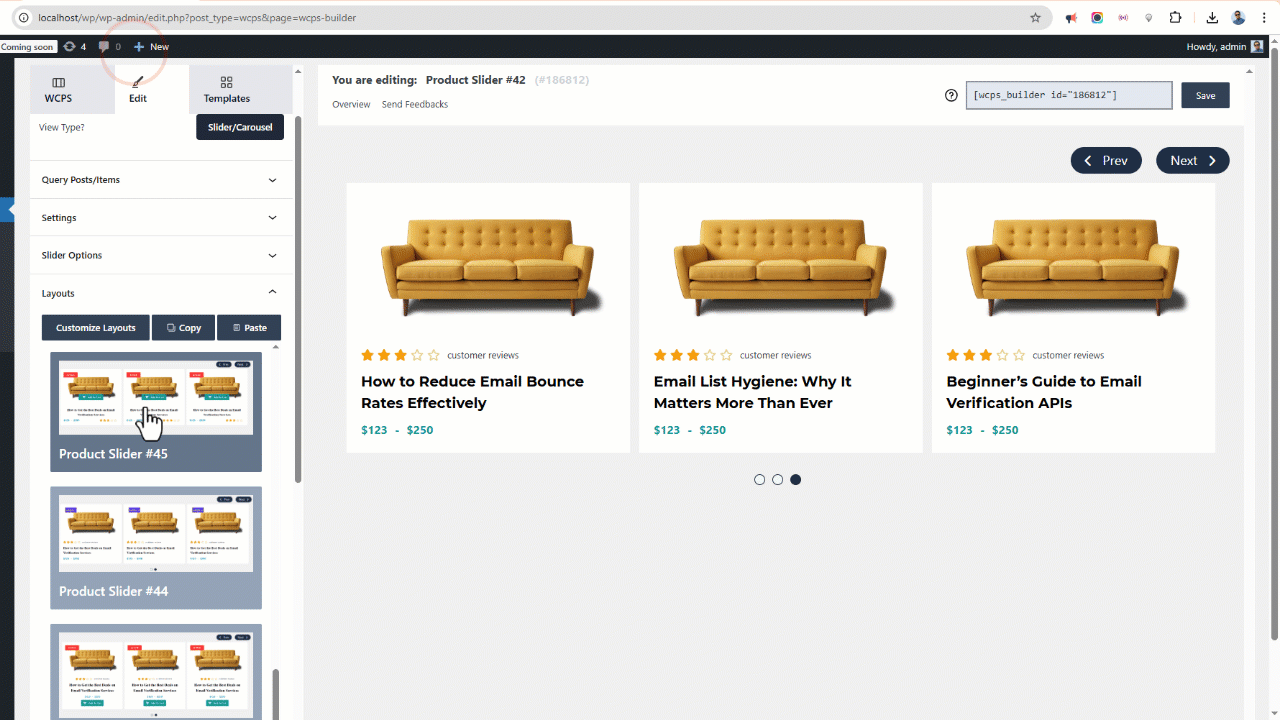Open the browser profile avatar

[1238, 17]
